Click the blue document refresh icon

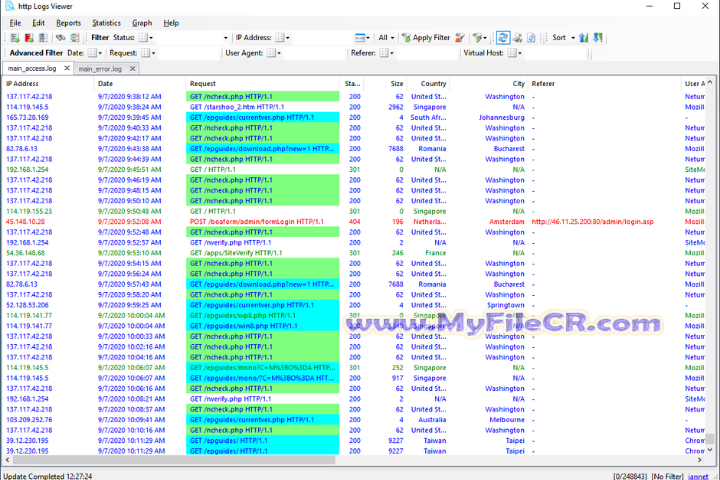click(531, 38)
